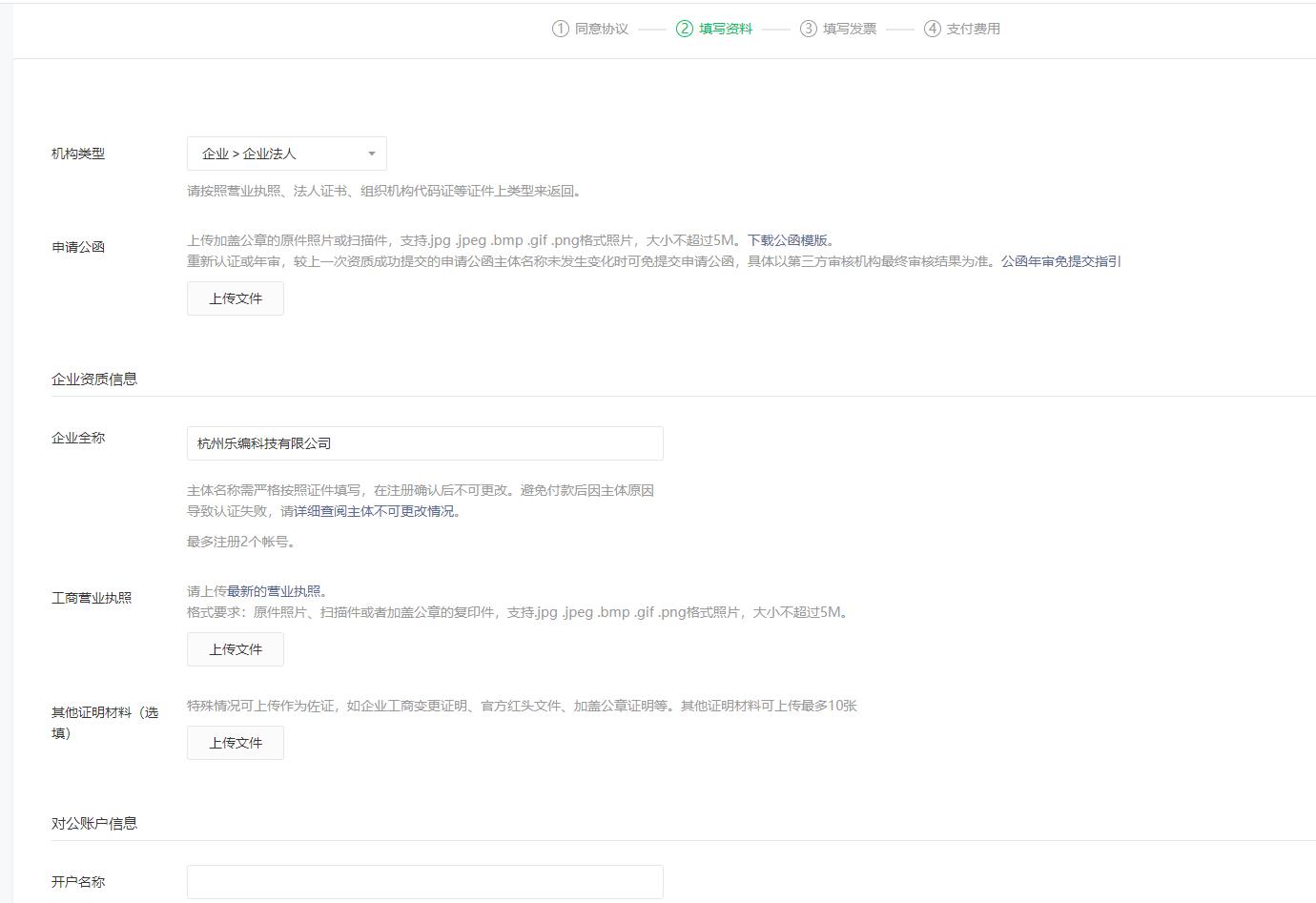The width and height of the screenshot is (1316, 903).
Task: Click the ① step circle icon
Action: pos(562,29)
